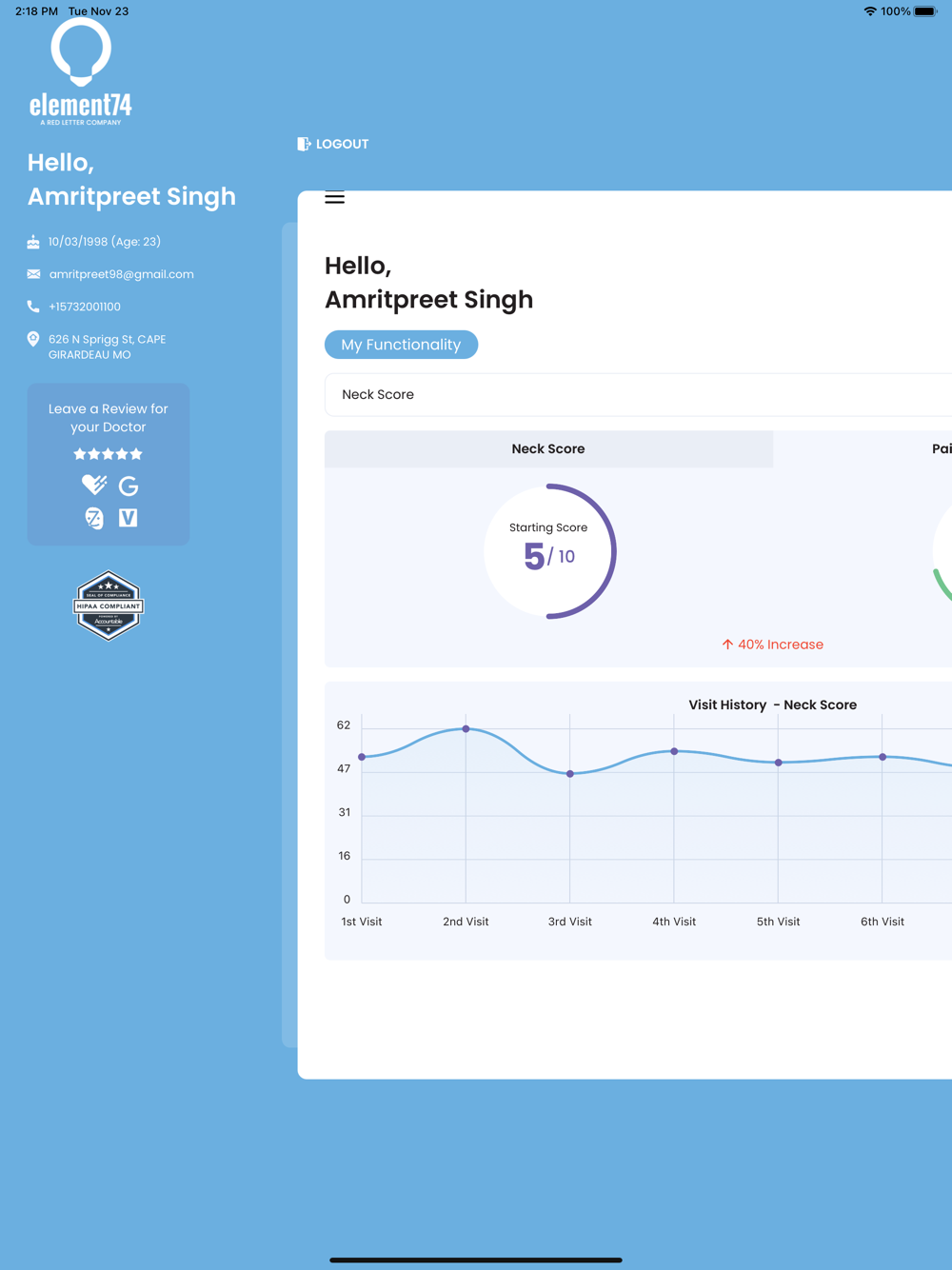
Task: Select the 5th Visit data point
Action: pyautogui.click(x=779, y=763)
